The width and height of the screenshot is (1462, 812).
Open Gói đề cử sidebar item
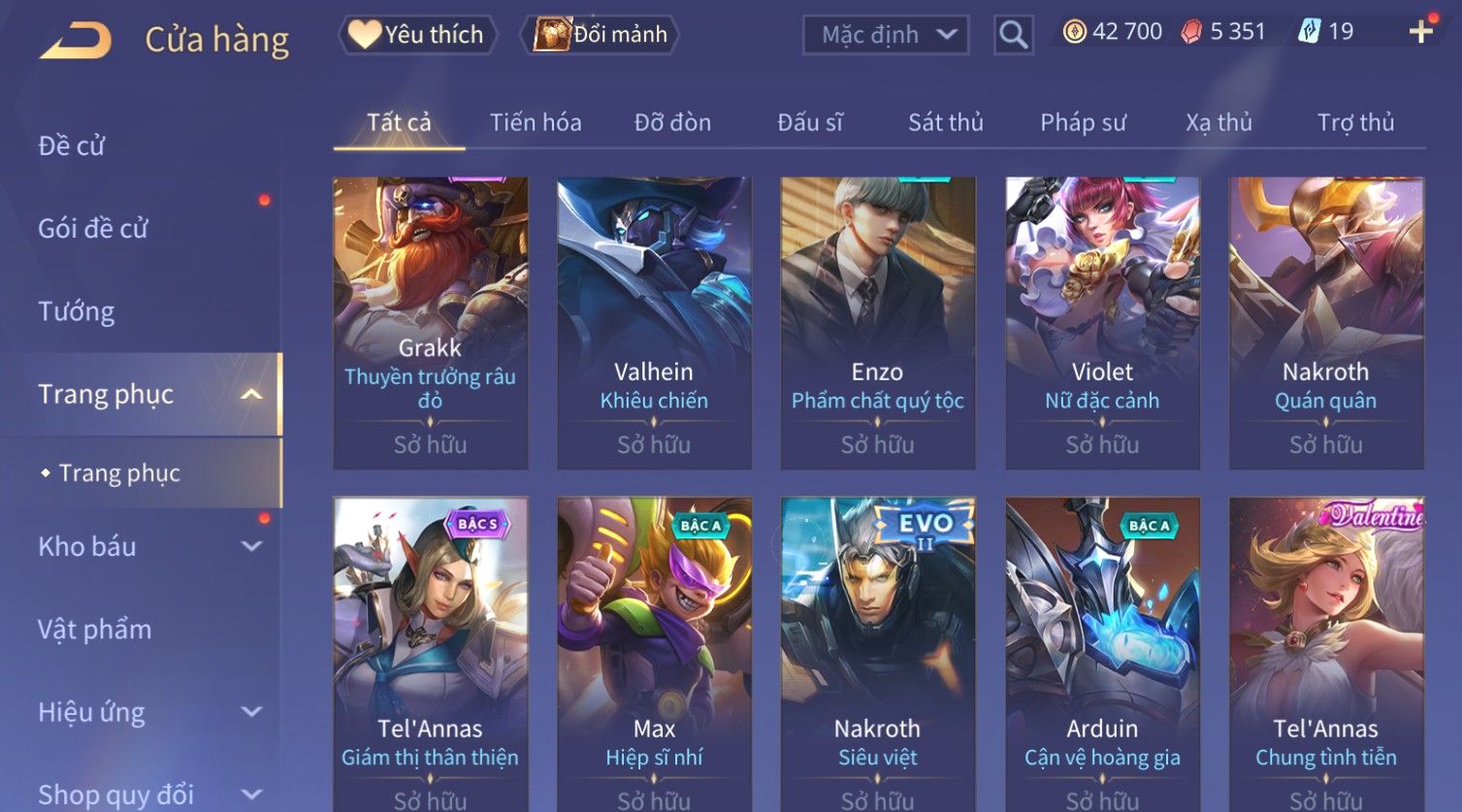point(93,229)
